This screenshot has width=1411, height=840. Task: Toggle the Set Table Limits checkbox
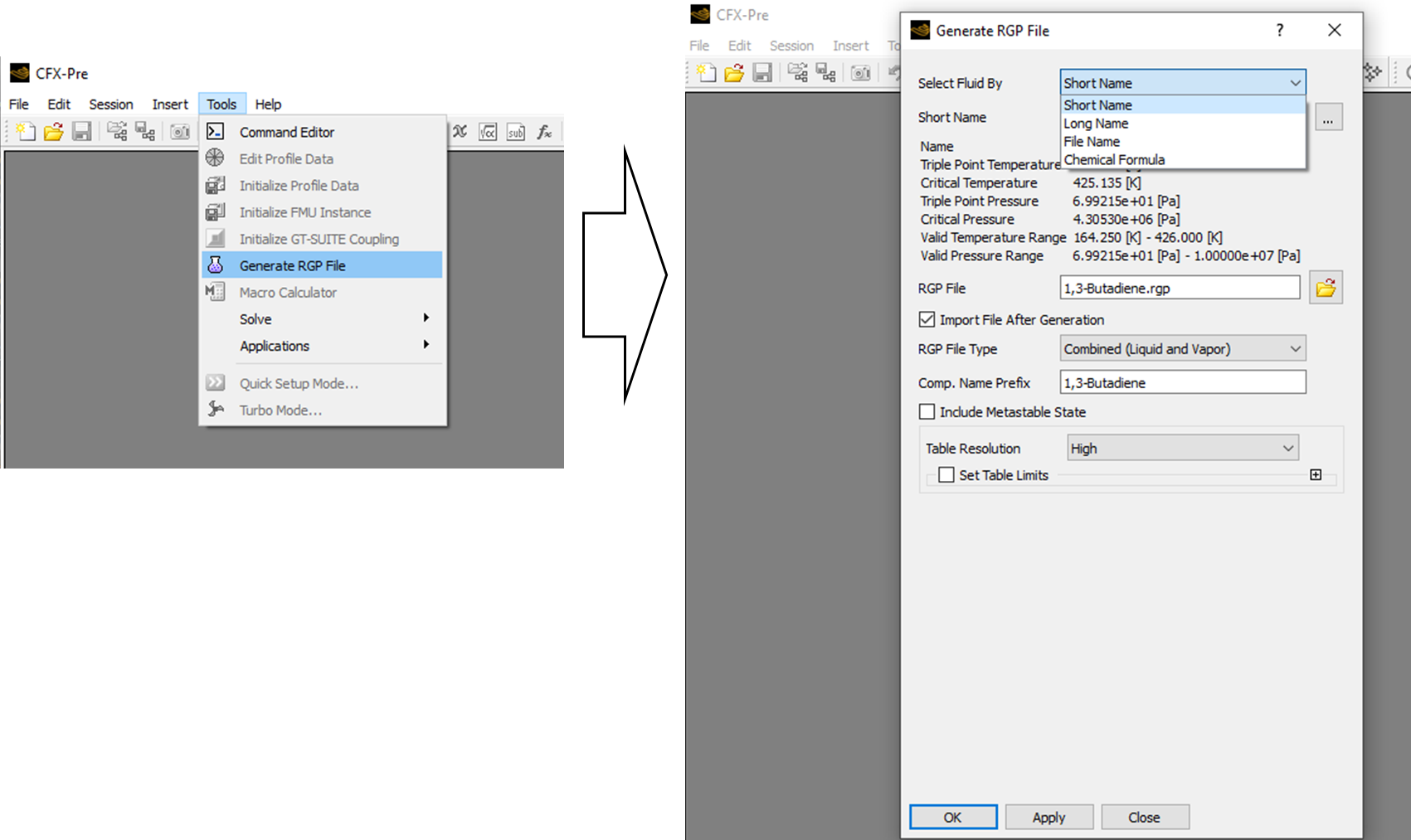pos(946,474)
